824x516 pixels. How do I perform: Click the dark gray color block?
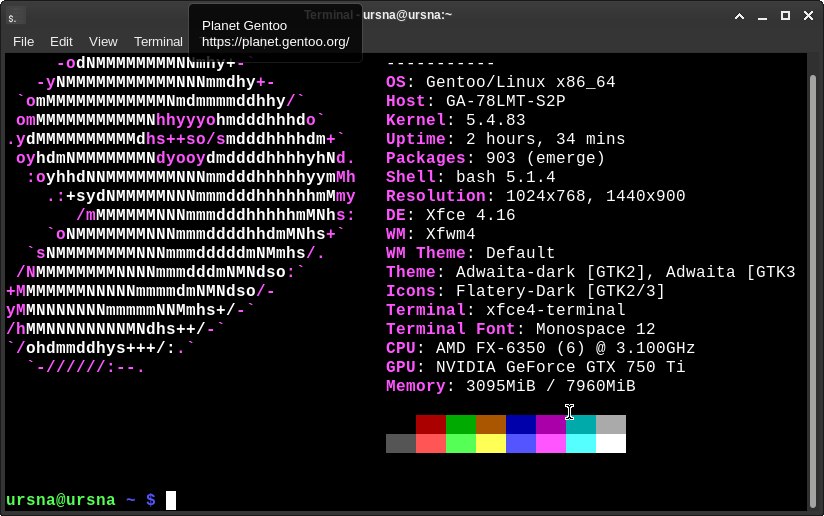(x=401, y=443)
